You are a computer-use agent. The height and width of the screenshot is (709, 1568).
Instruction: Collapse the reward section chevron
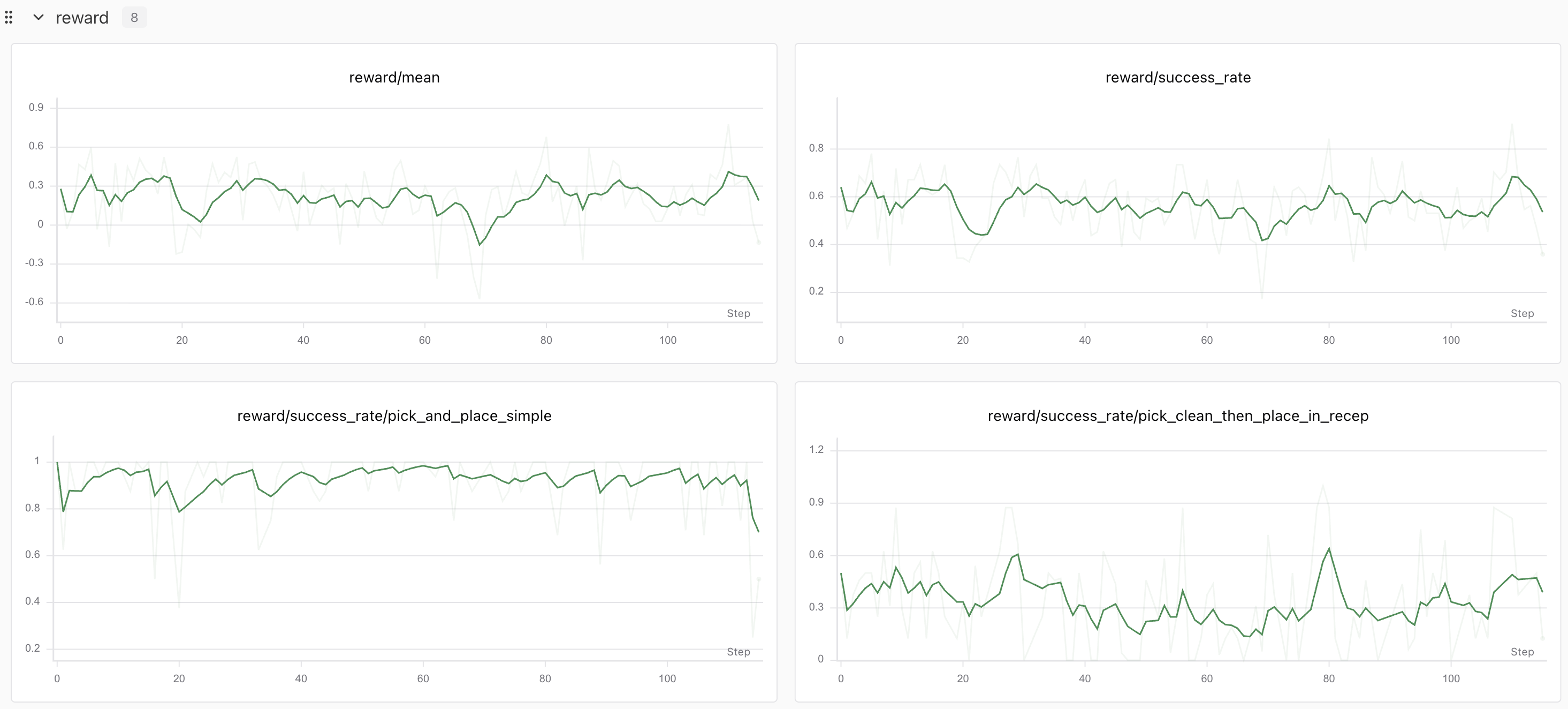pos(39,18)
